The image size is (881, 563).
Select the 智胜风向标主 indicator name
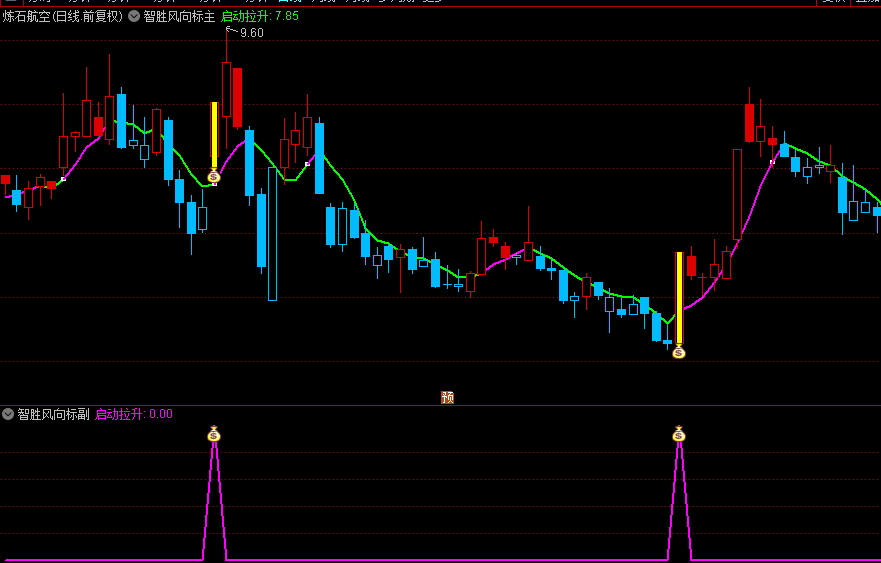coord(179,16)
